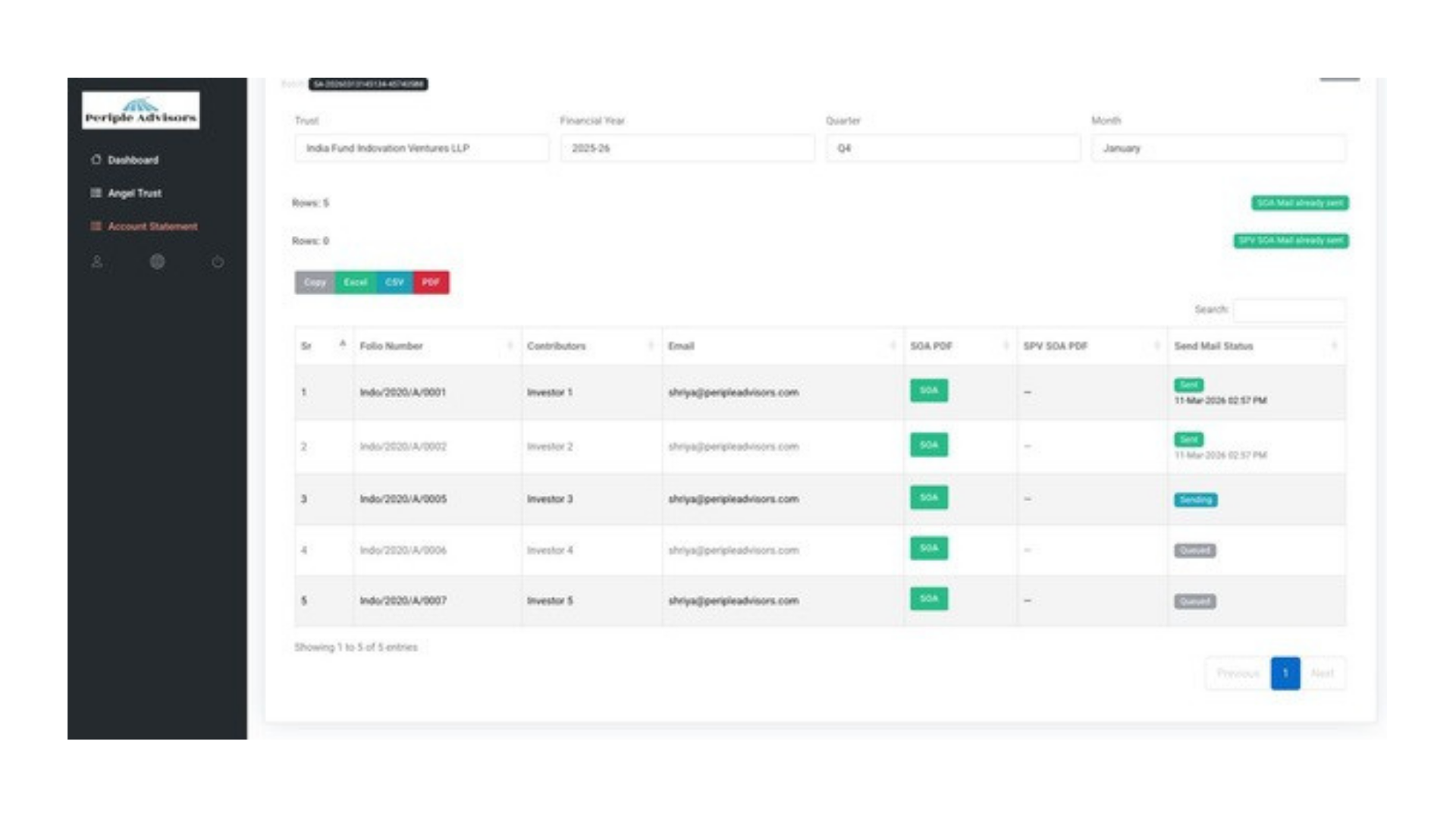Click the Periple Advisors logo
This screenshot has width=1456, height=819.
coord(141,111)
